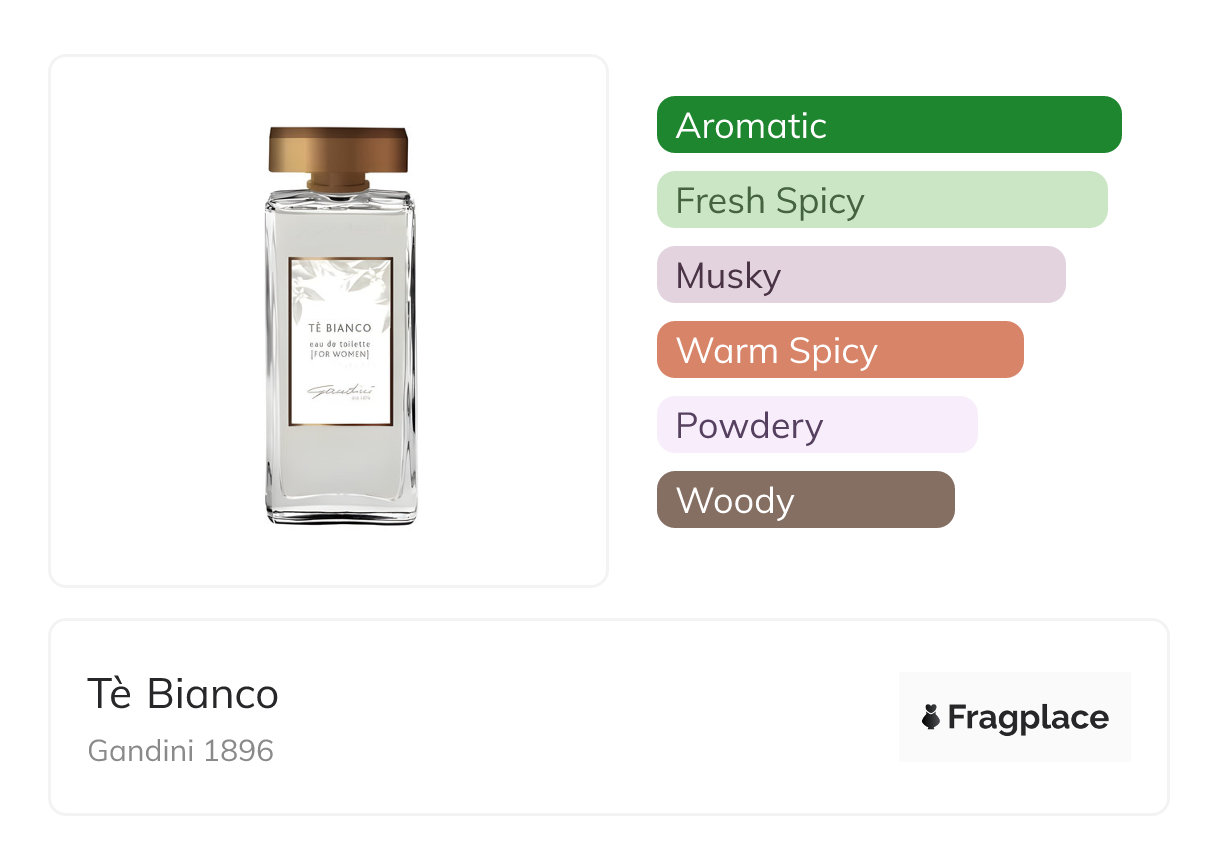Viewport: 1218px width, 864px height.
Task: Click the Fragplace wordmark text
Action: [x=1028, y=718]
